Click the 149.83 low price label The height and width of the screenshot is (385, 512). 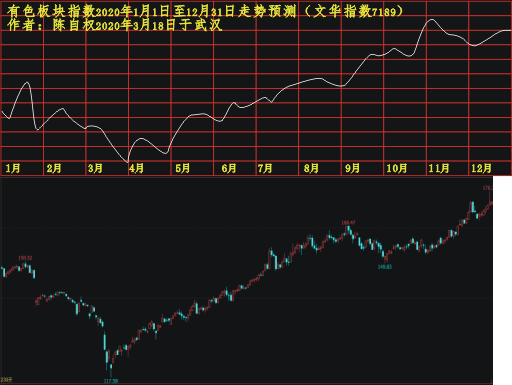385,267
